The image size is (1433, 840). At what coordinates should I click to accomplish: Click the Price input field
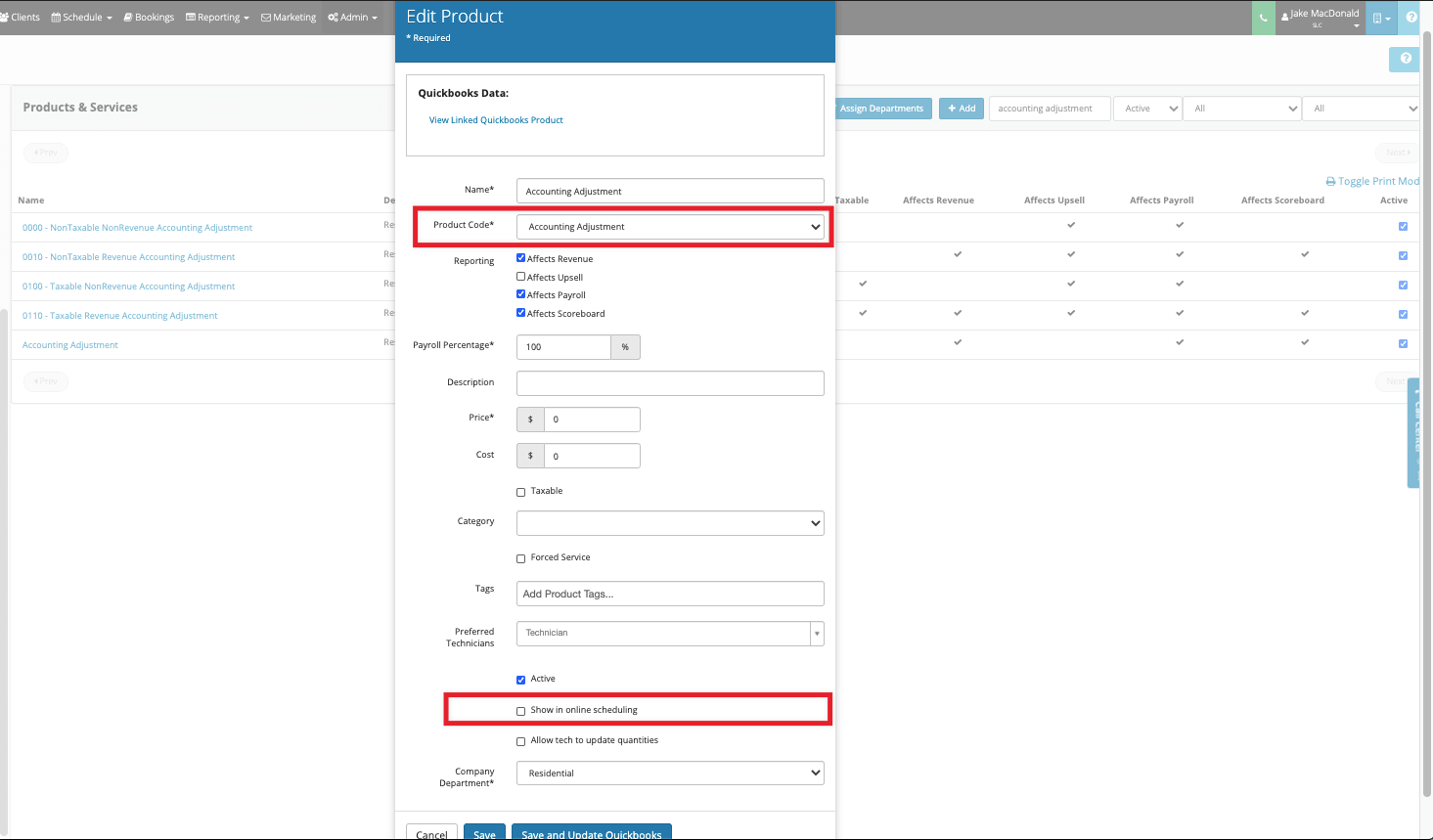[592, 420]
